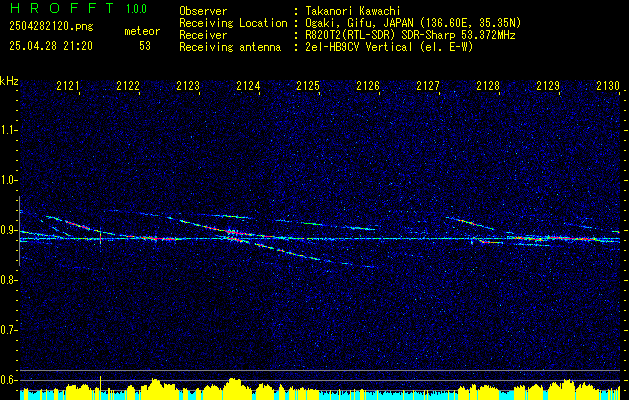The width and height of the screenshot is (629, 400).
Task: Click the 2el-HB9CV Vertical antenna text
Action: click(x=389, y=47)
